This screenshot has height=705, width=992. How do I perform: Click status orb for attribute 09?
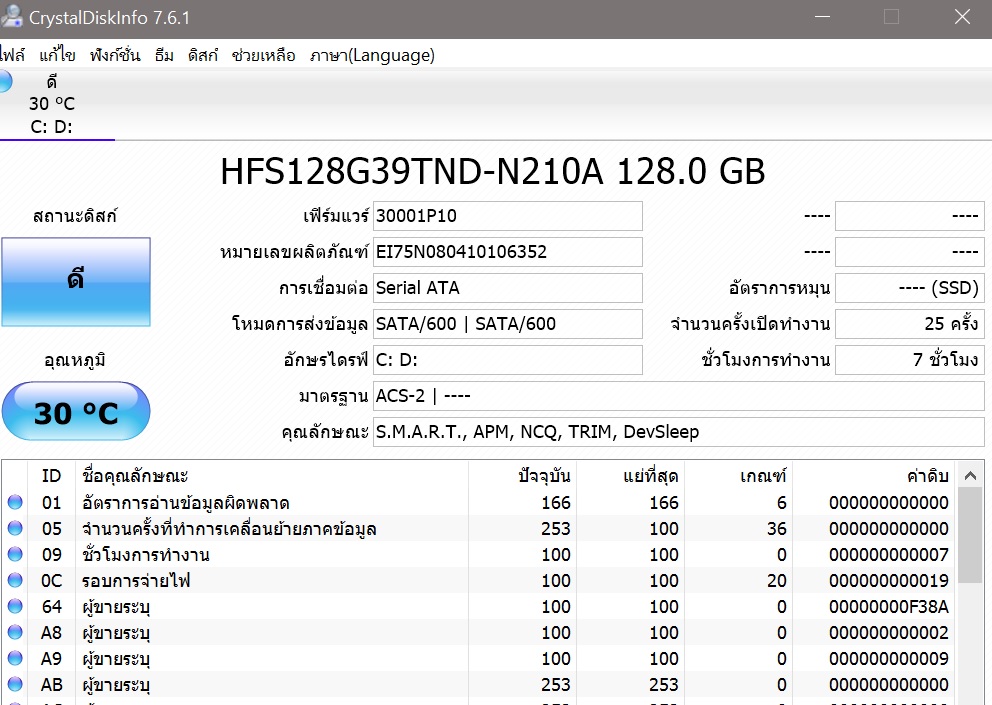coord(15,554)
